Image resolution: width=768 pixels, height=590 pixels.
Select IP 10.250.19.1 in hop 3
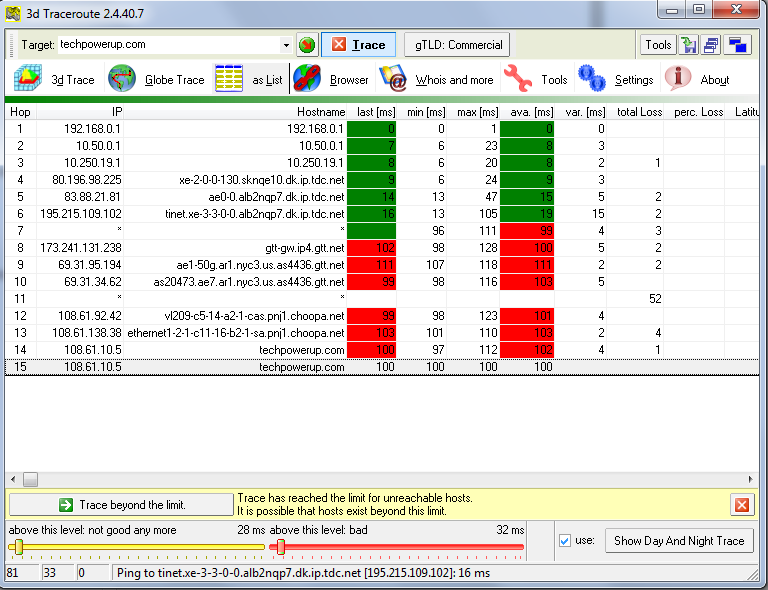[x=80, y=163]
